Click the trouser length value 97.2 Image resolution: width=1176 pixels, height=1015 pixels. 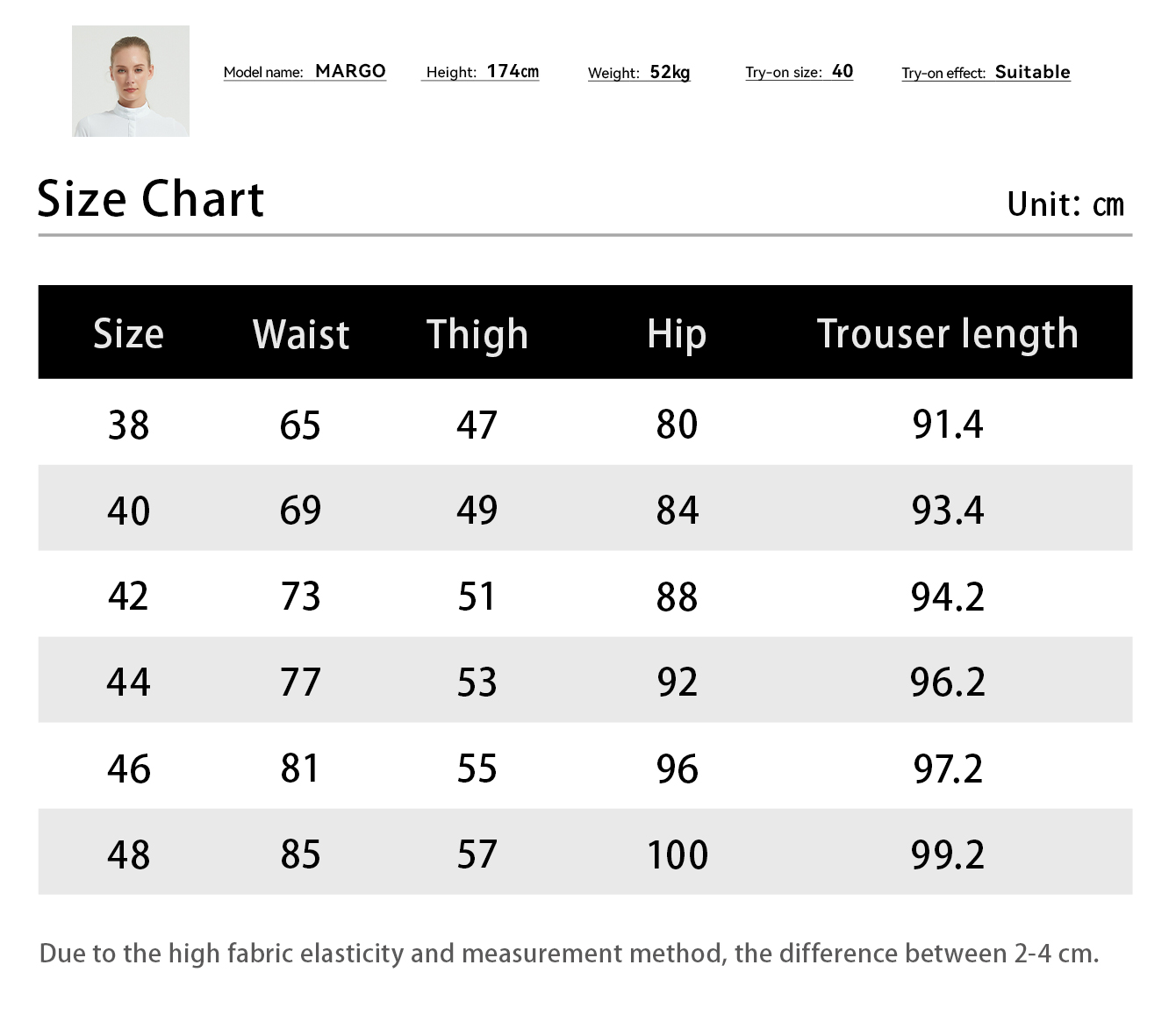tap(948, 768)
